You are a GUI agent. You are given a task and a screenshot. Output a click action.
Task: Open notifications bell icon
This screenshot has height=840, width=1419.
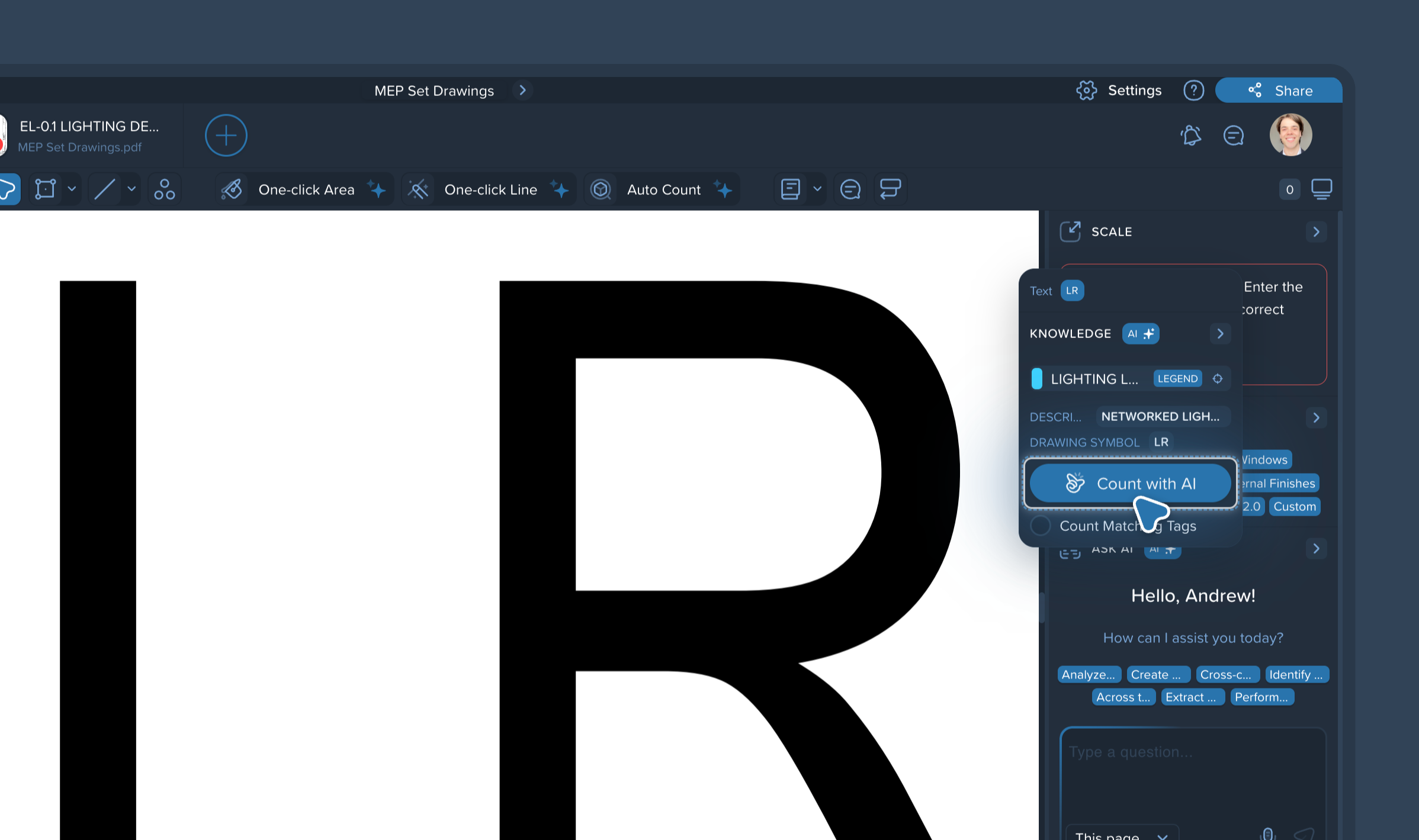coord(1190,136)
